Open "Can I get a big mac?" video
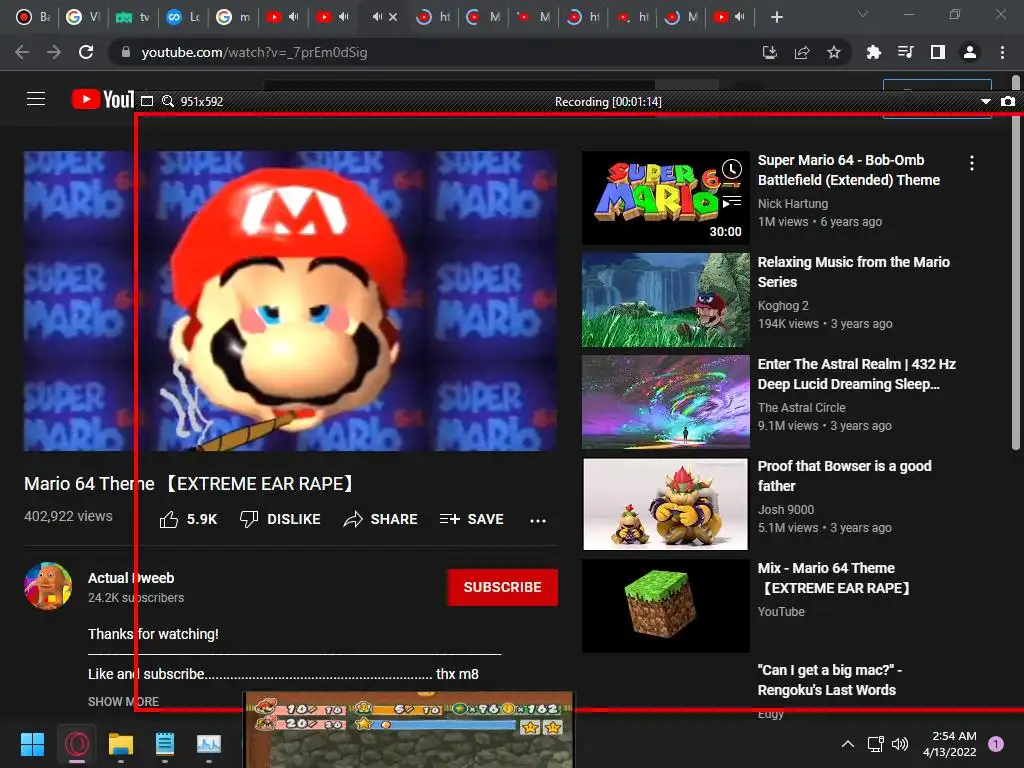 click(x=829, y=680)
